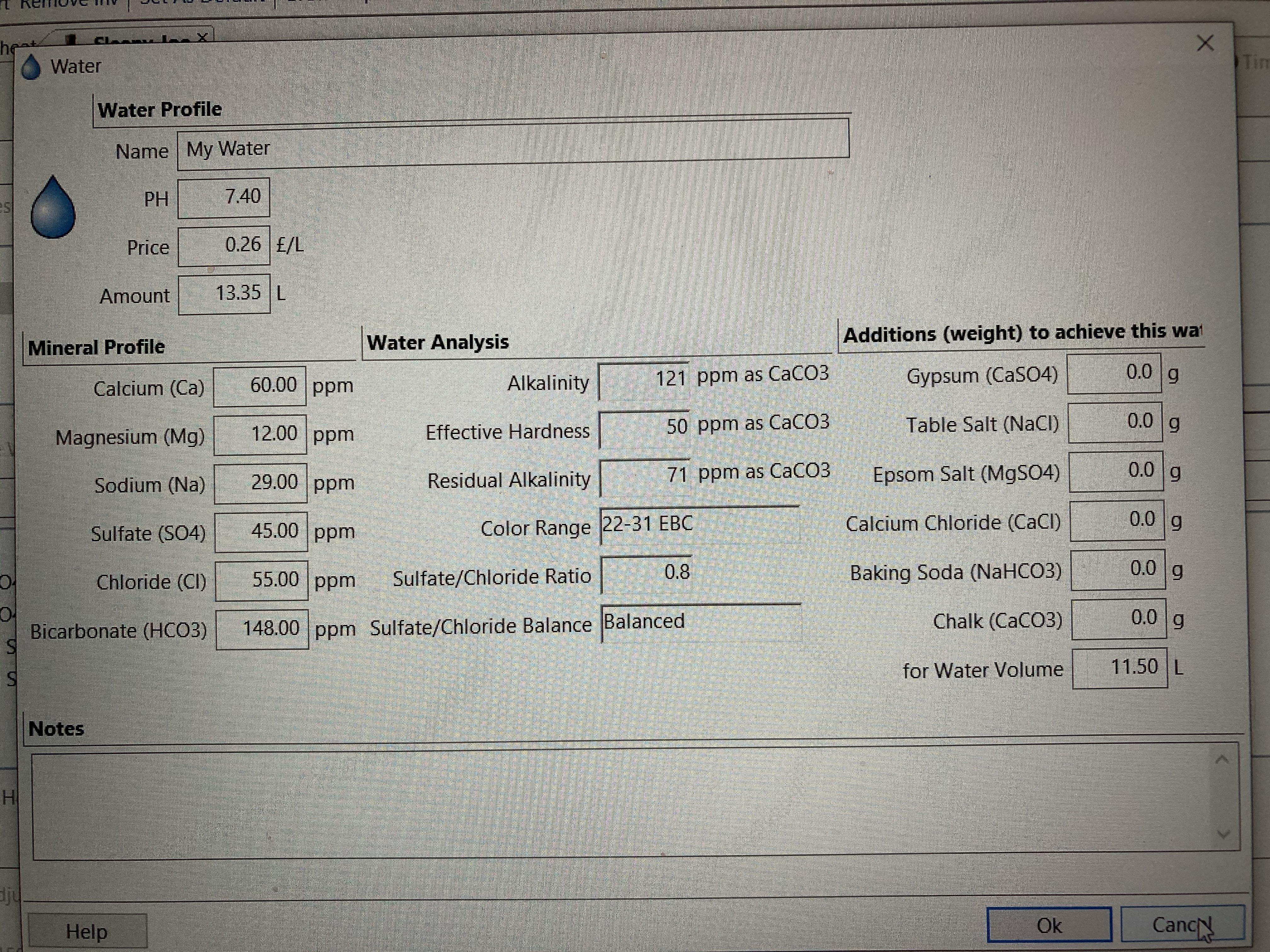Image resolution: width=1270 pixels, height=952 pixels.
Task: Edit the Amount field 13.35
Action: (x=224, y=294)
